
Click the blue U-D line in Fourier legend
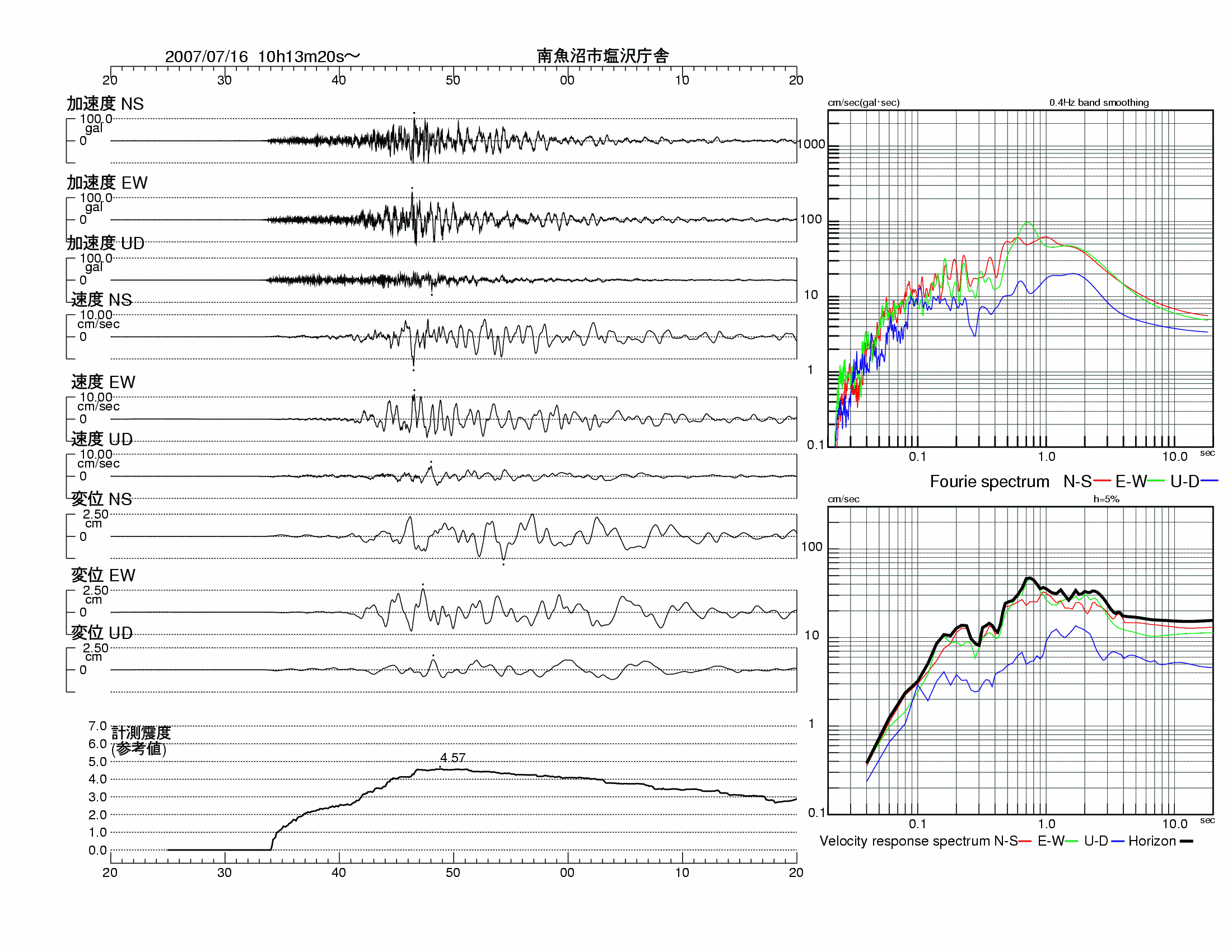(1209, 481)
